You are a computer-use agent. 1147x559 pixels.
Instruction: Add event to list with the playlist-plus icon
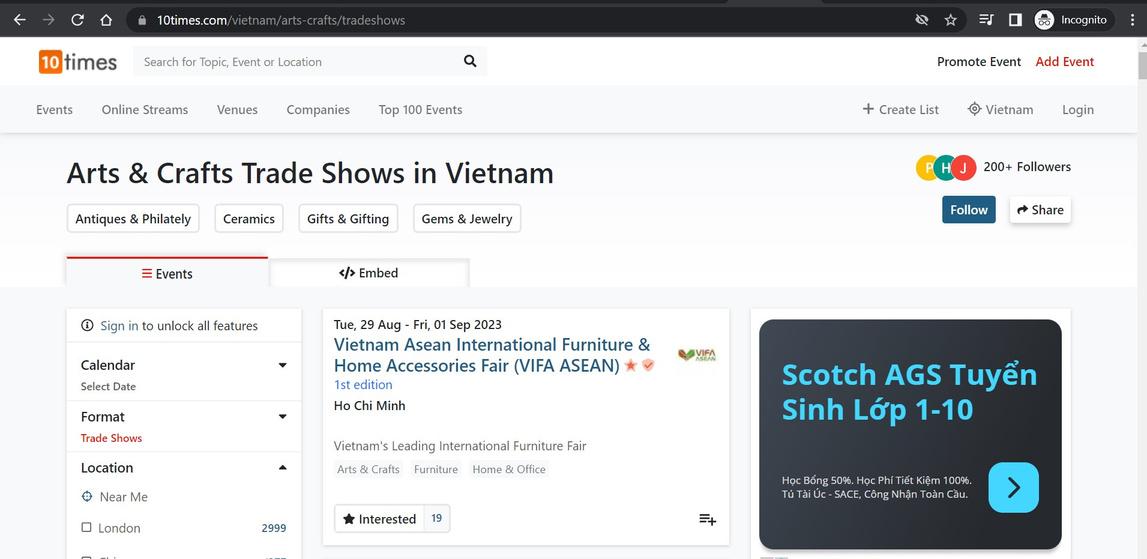[707, 519]
